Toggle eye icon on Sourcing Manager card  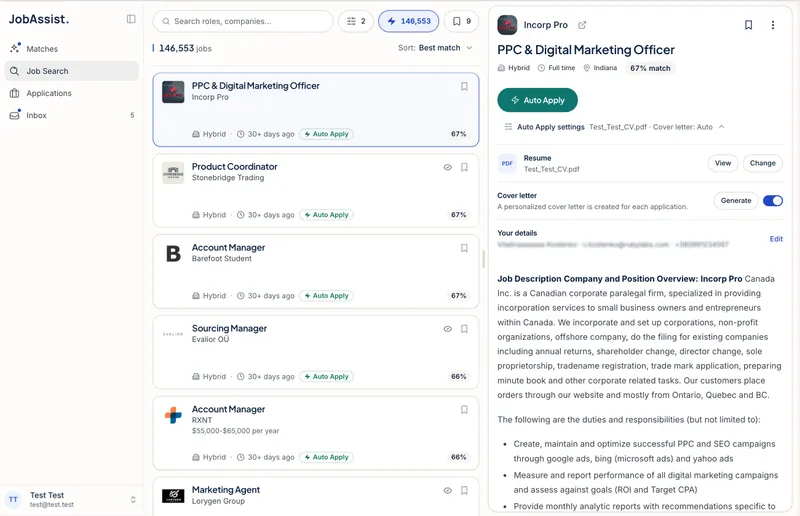pyautogui.click(x=447, y=329)
